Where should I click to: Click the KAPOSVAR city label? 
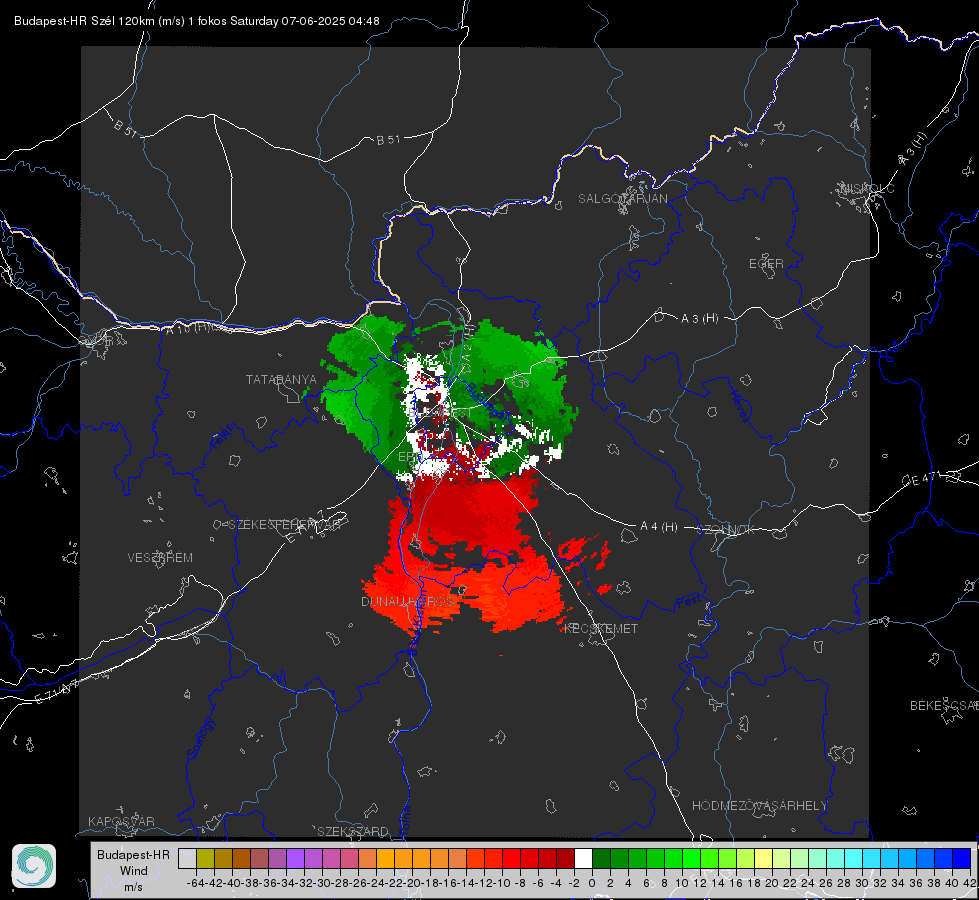tap(121, 821)
